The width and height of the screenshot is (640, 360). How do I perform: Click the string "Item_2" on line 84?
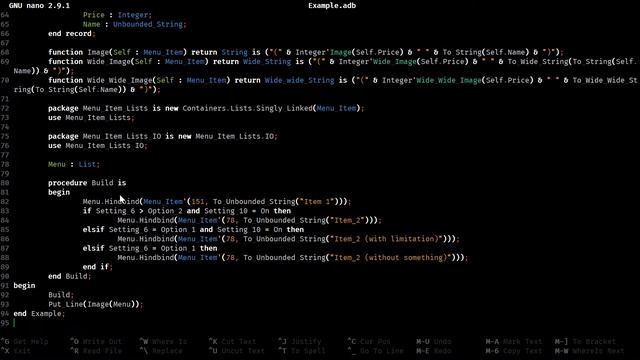[348, 220]
